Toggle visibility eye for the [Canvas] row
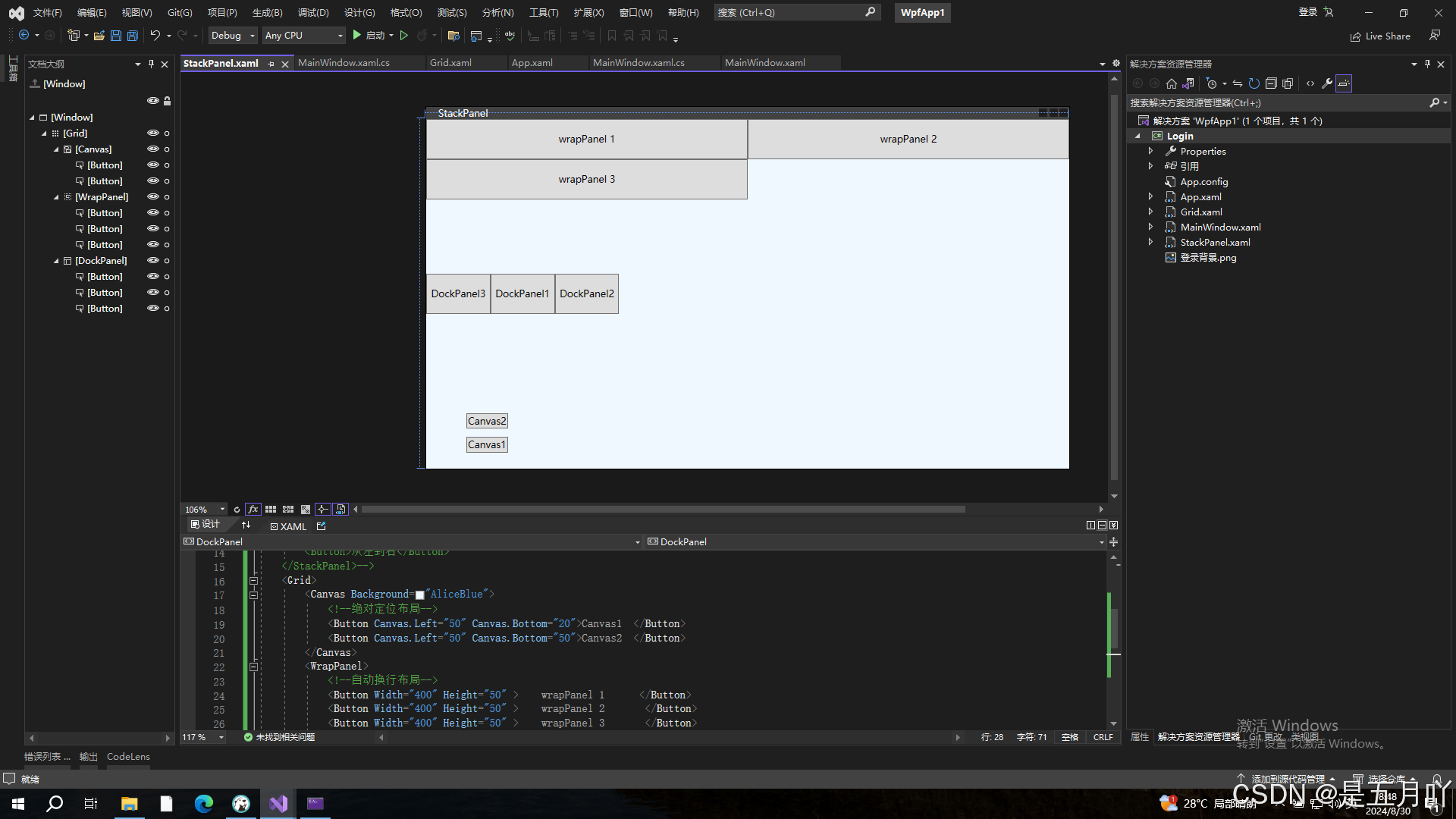The width and height of the screenshot is (1456, 819). (x=153, y=149)
